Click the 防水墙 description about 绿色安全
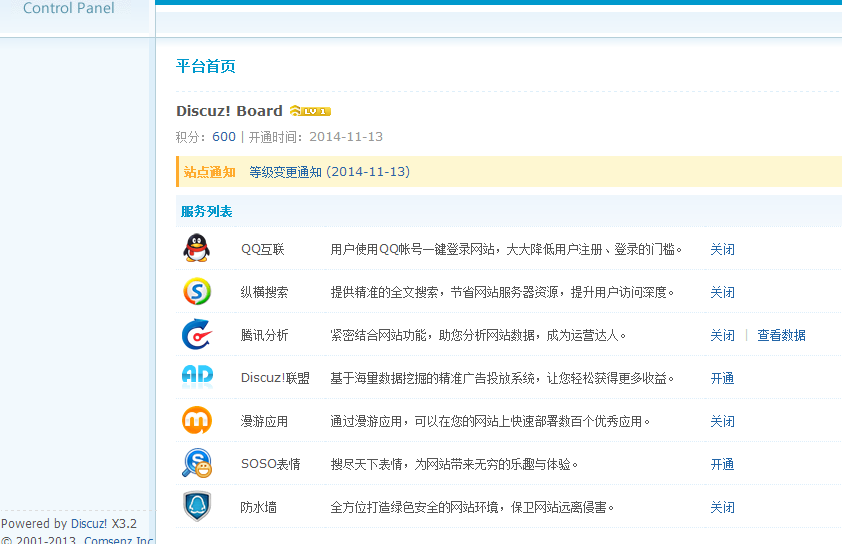 click(x=472, y=507)
